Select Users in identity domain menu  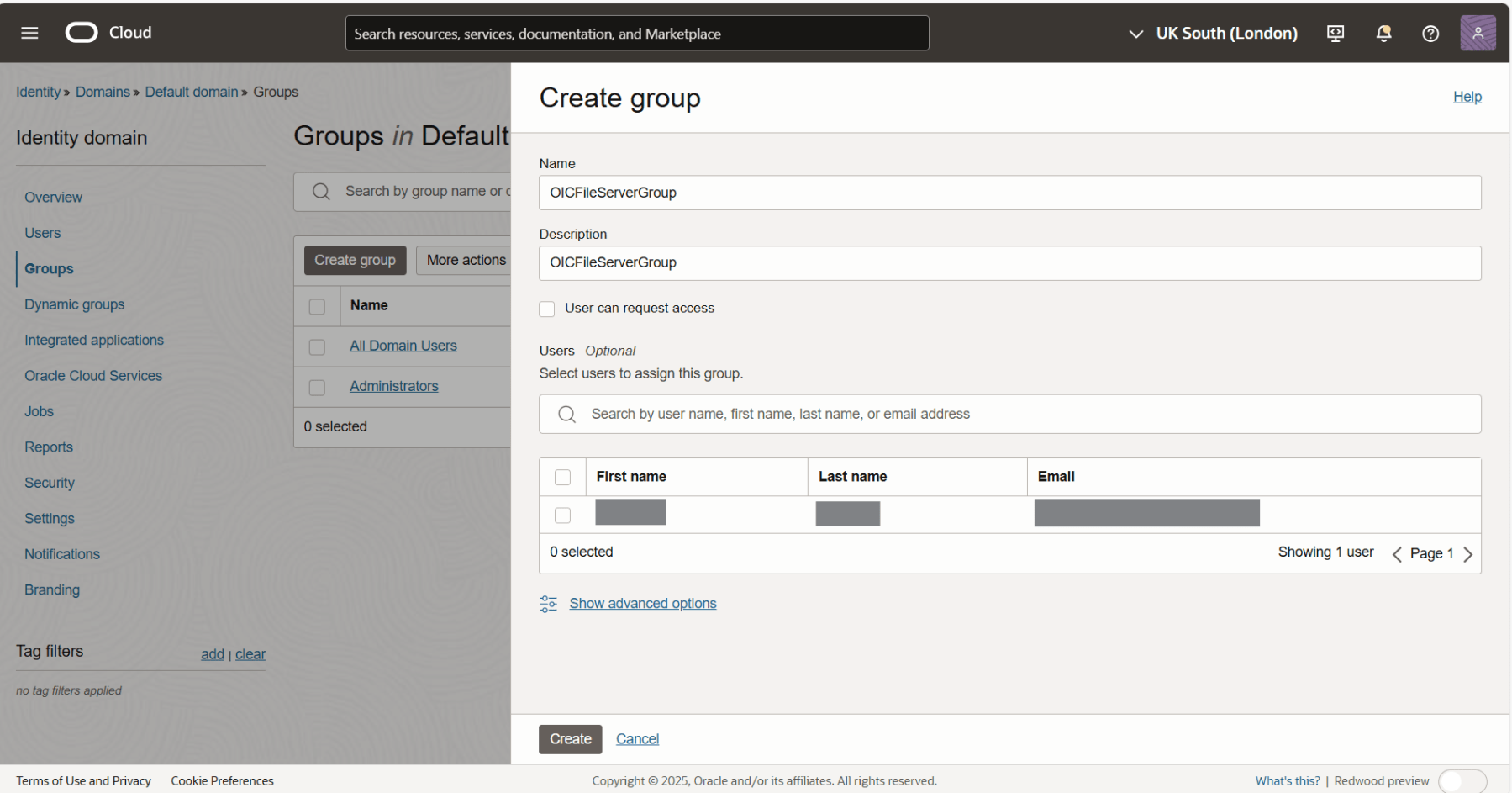pos(42,233)
